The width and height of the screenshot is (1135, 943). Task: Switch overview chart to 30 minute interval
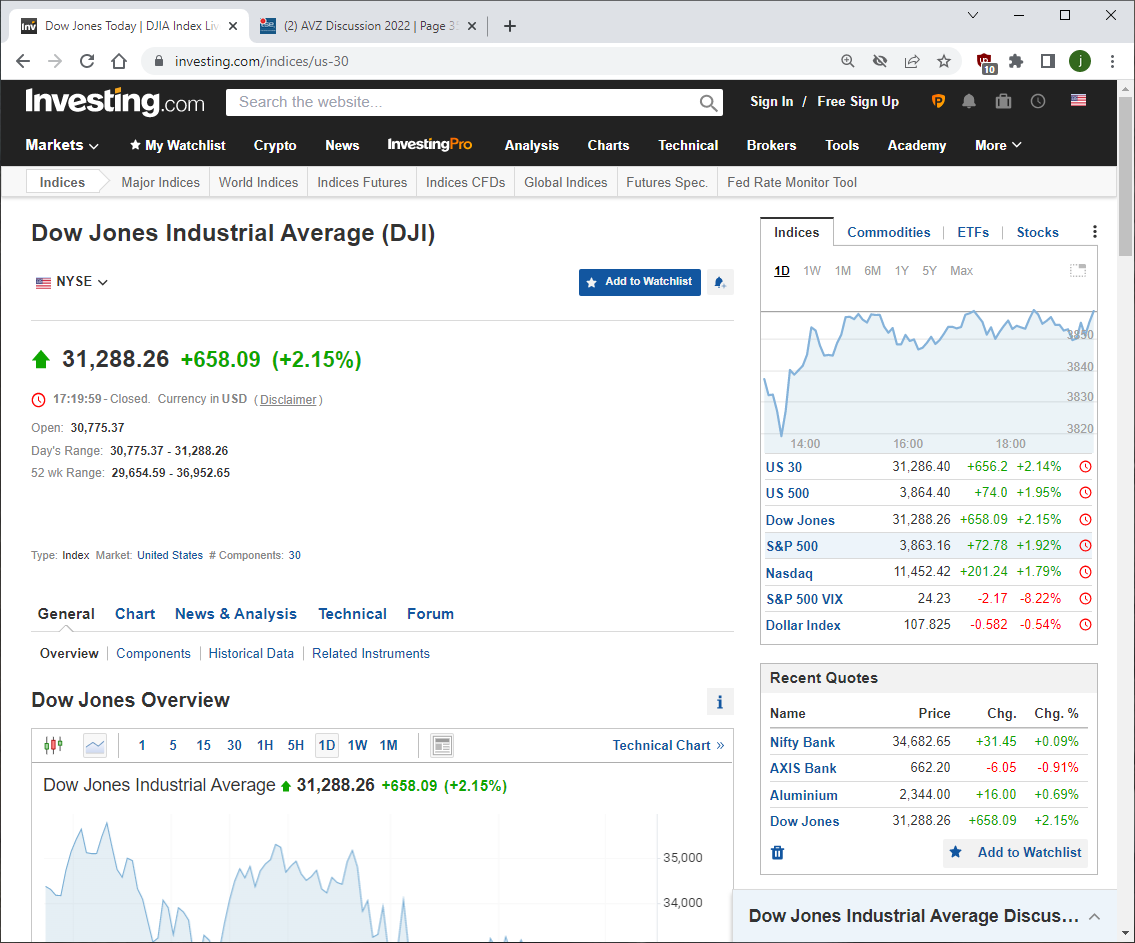tap(235, 745)
